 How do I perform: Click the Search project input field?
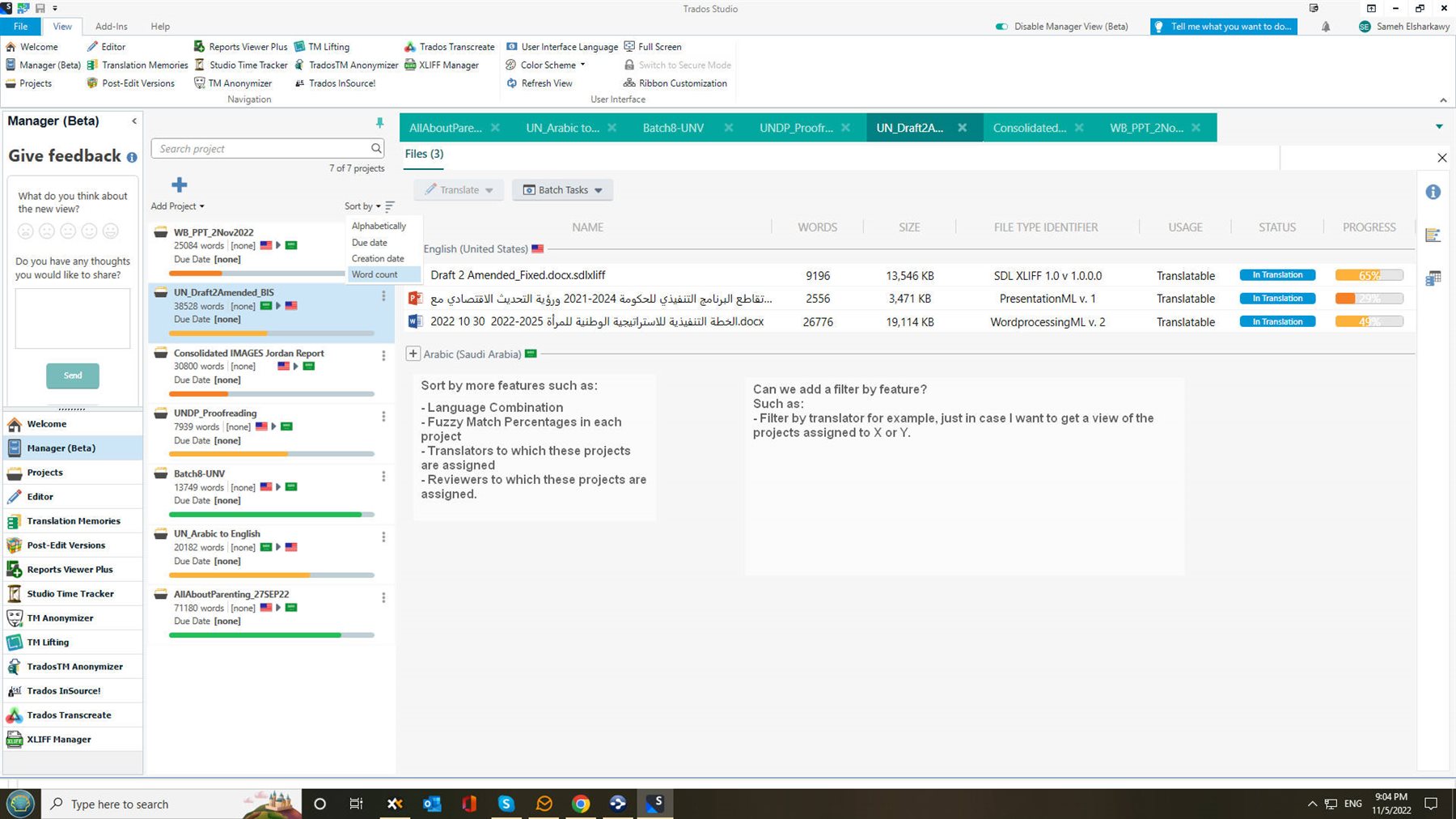(x=261, y=148)
